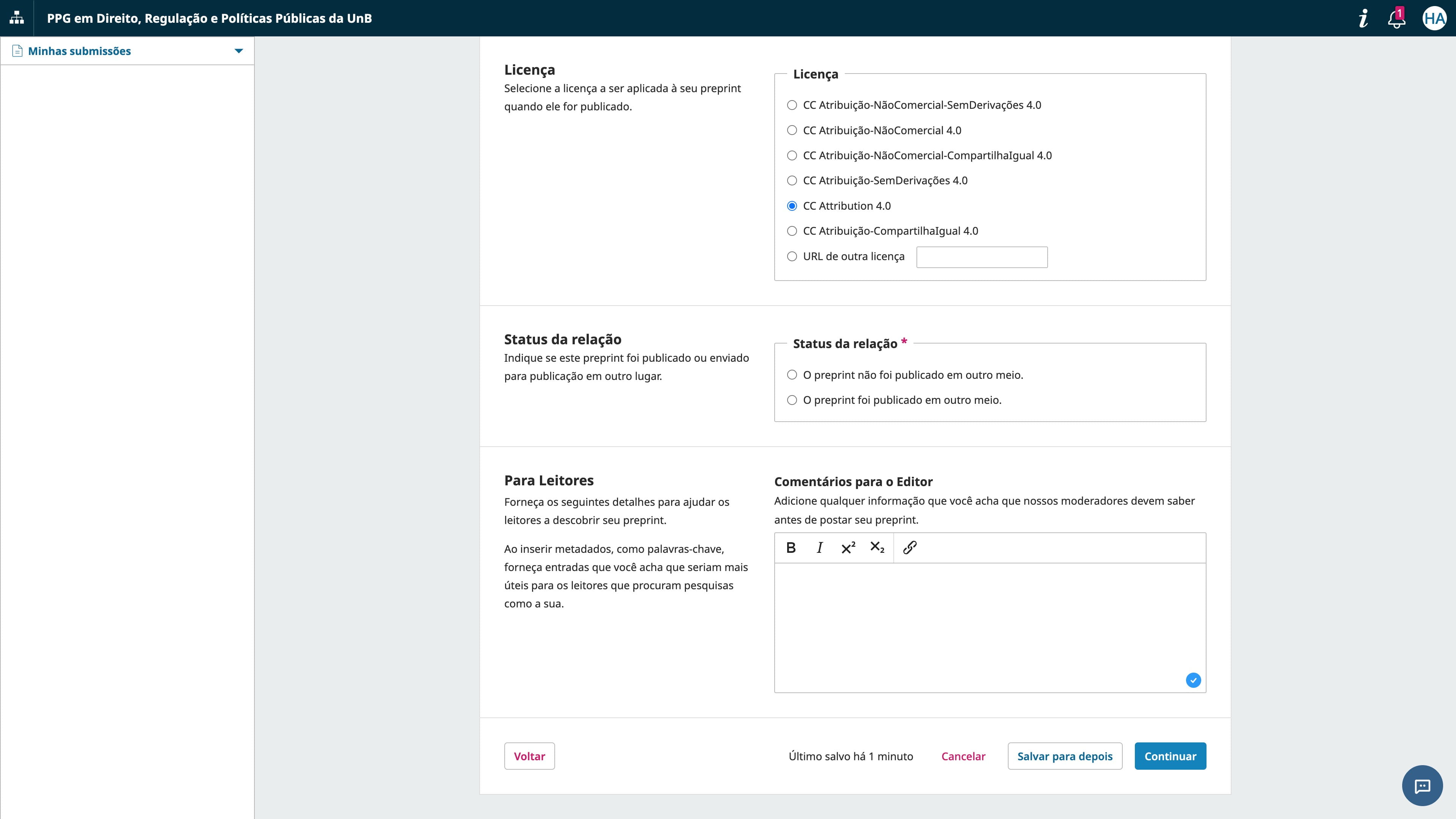Click the PPG em Direito header title
1456x819 pixels.
[210, 18]
